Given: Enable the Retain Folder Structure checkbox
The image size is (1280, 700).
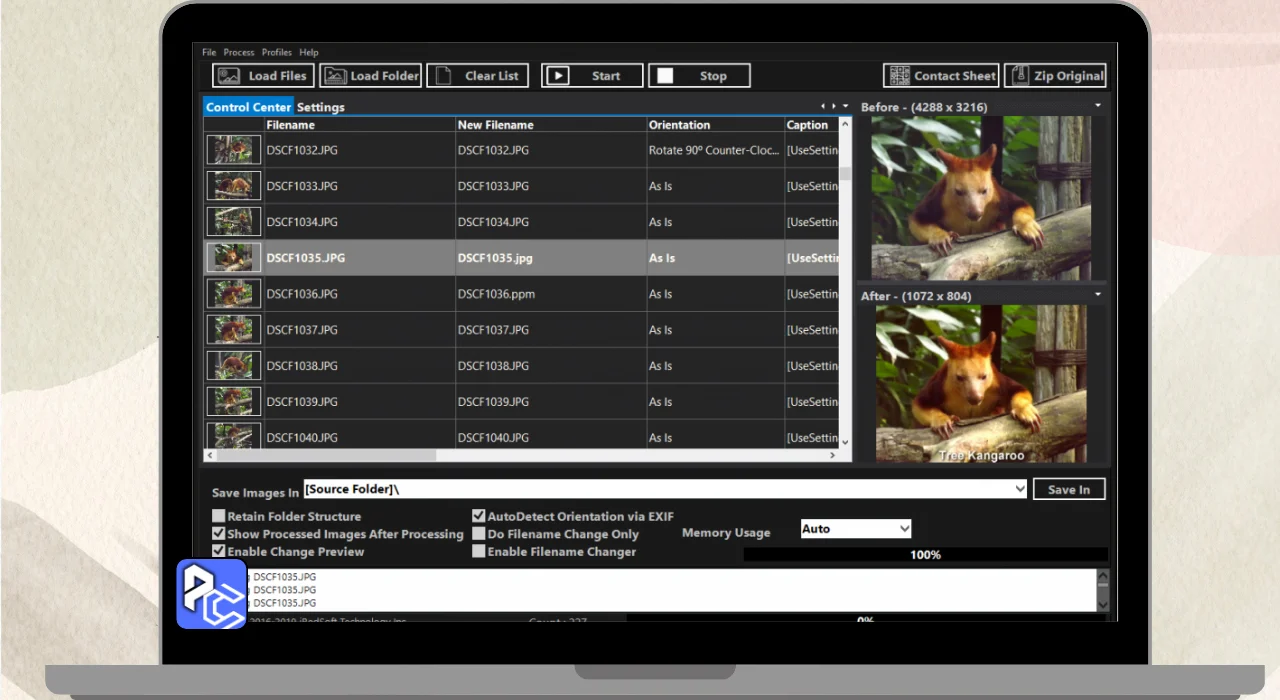Looking at the screenshot, I should pyautogui.click(x=219, y=517).
